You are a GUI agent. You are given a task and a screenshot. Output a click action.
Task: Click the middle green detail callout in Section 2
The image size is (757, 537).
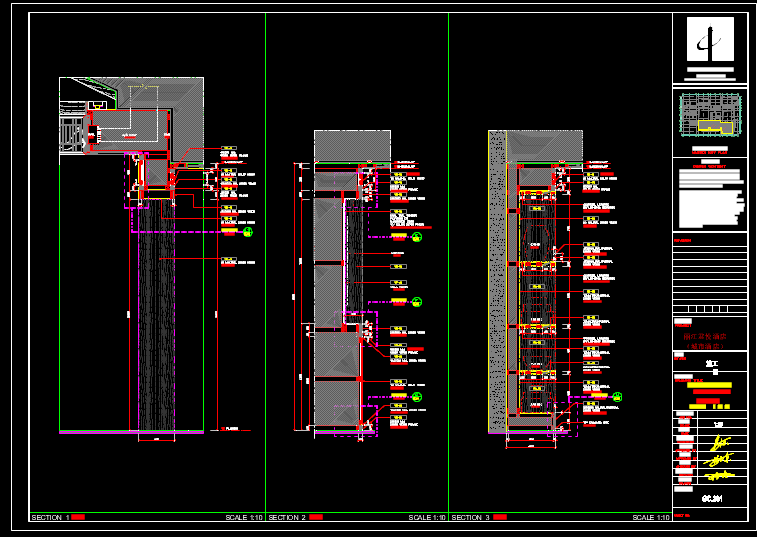[417, 302]
